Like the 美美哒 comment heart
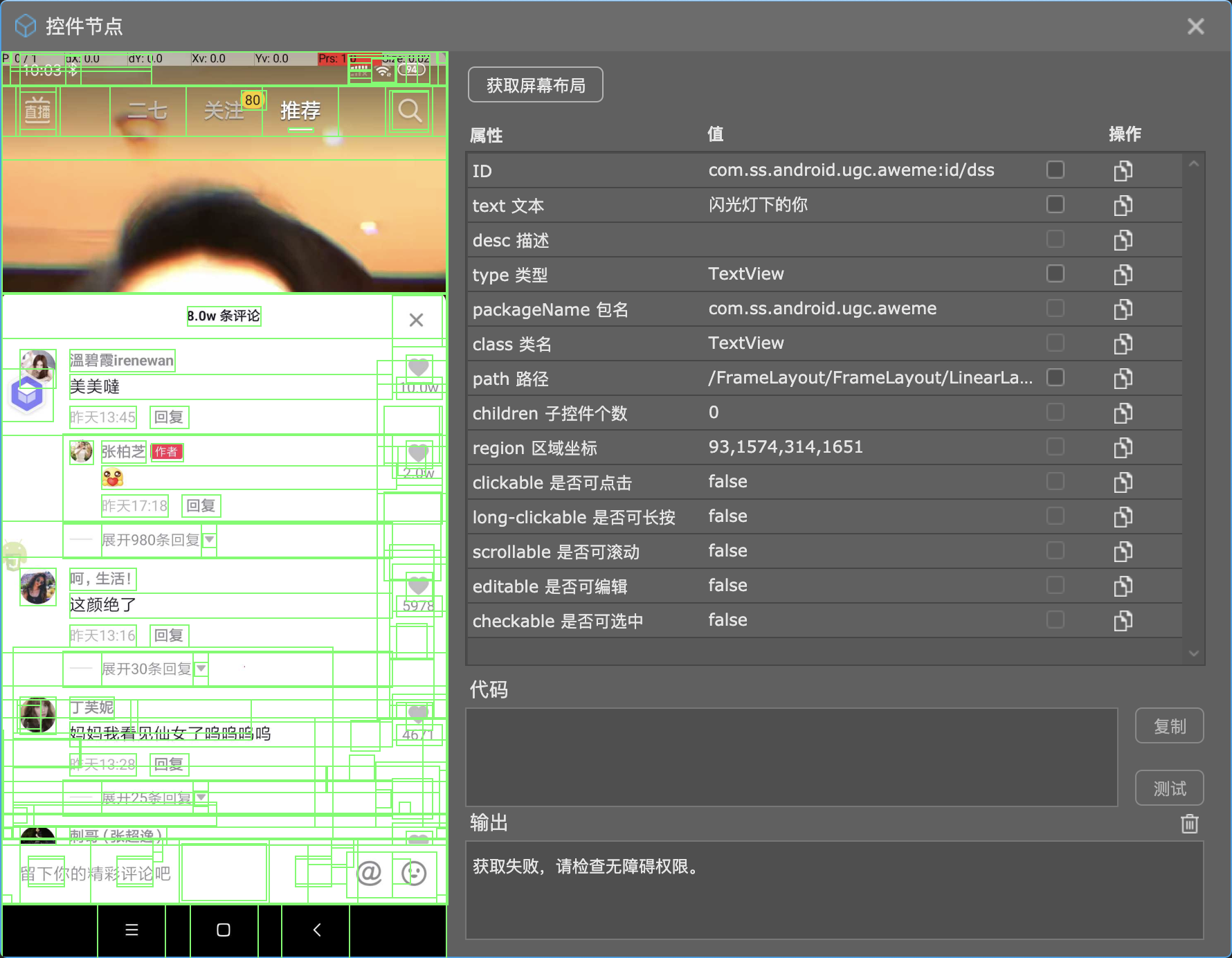 click(418, 367)
